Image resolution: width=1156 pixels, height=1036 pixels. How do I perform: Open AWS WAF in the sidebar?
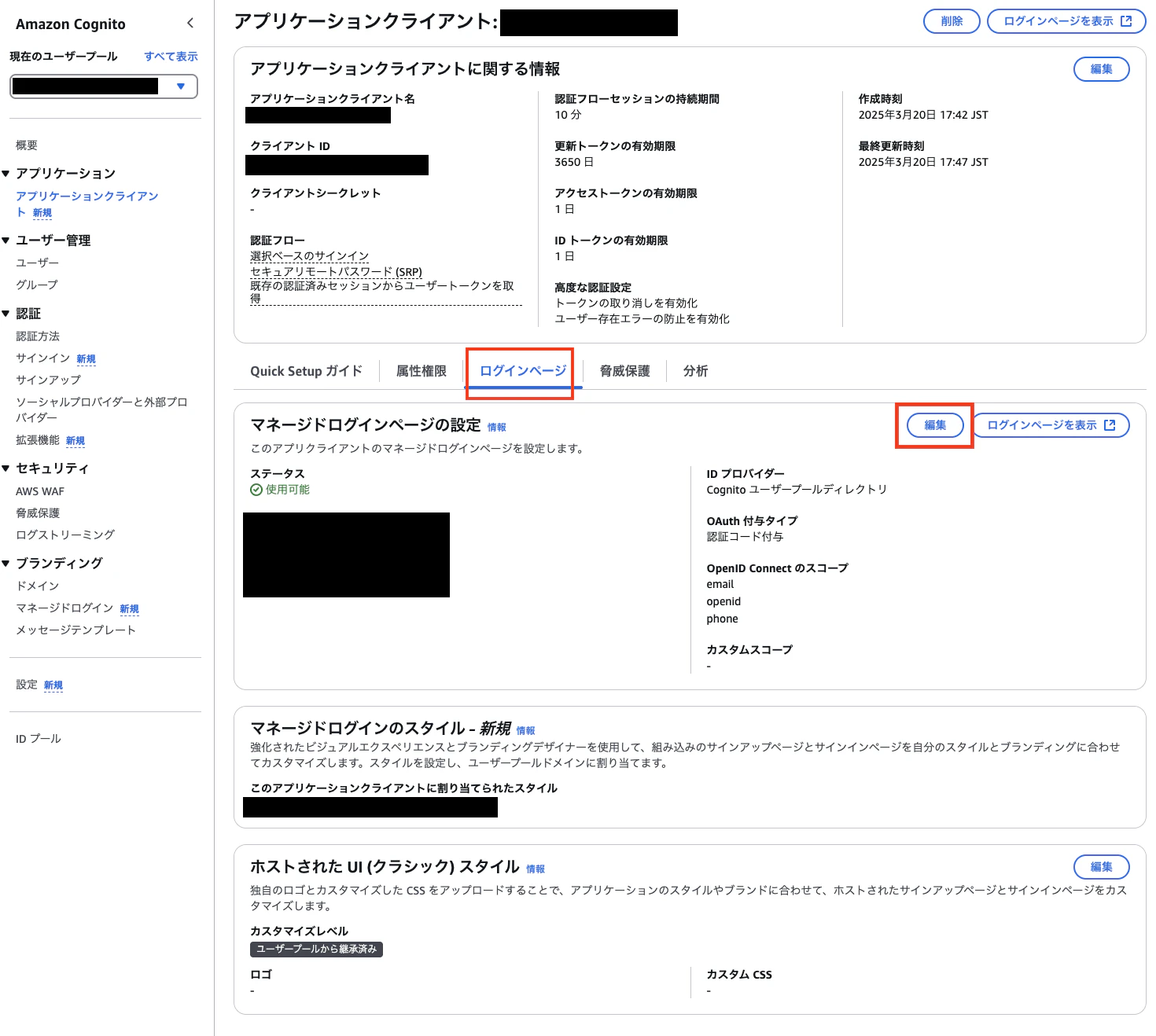[x=40, y=491]
